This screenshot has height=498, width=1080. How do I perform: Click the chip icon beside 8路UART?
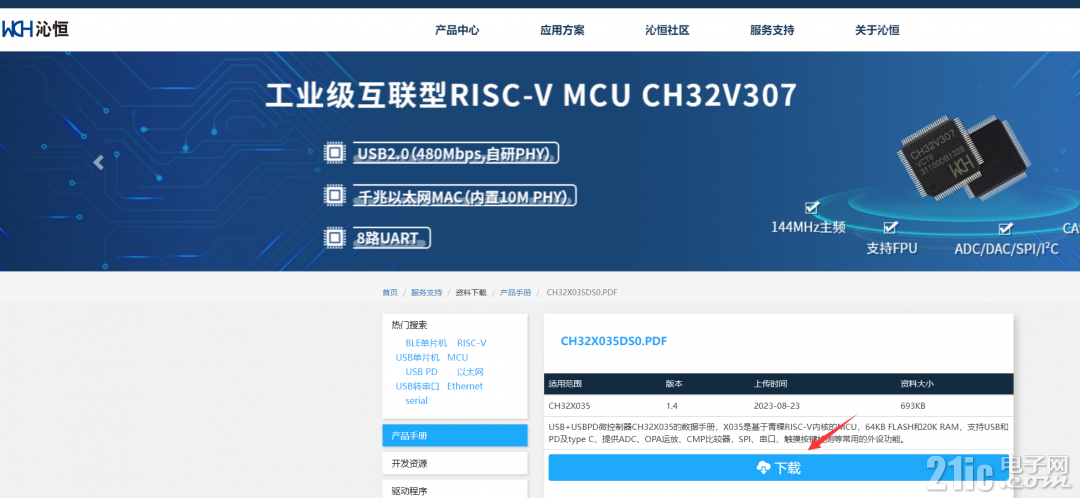(334, 238)
